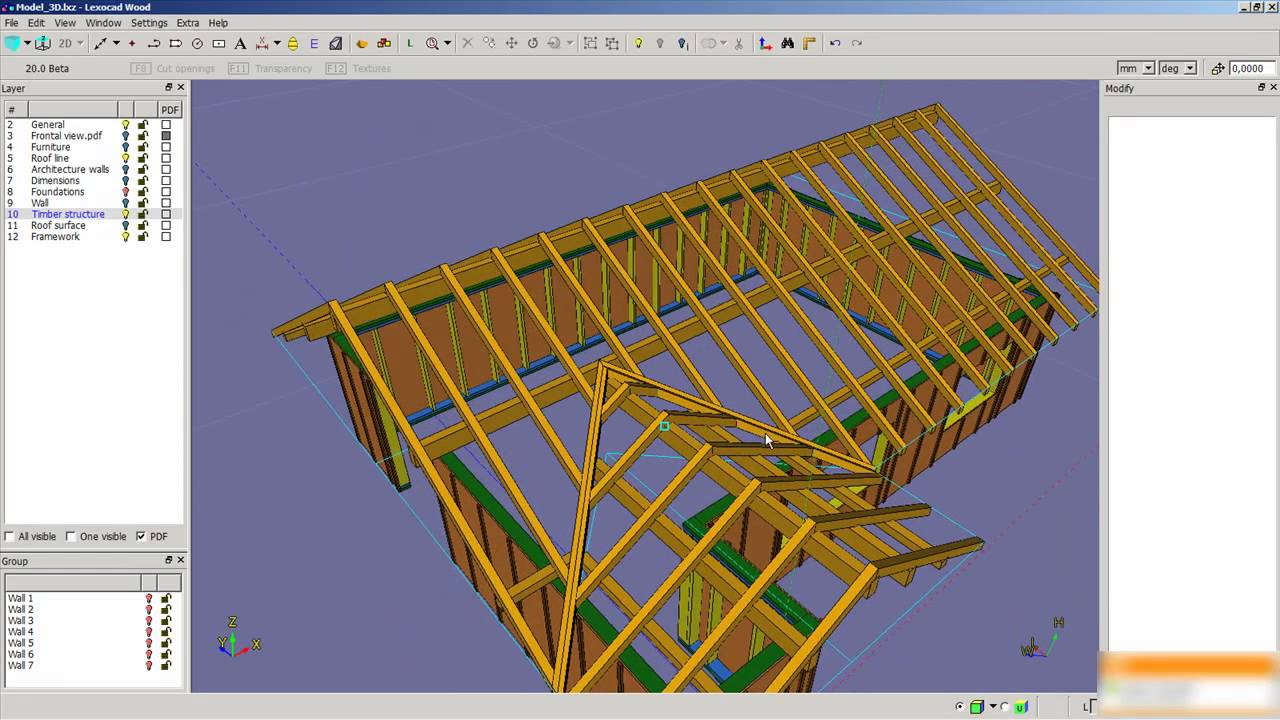Image resolution: width=1280 pixels, height=720 pixels.
Task: Open the deg angle units dropdown
Action: tap(1190, 68)
